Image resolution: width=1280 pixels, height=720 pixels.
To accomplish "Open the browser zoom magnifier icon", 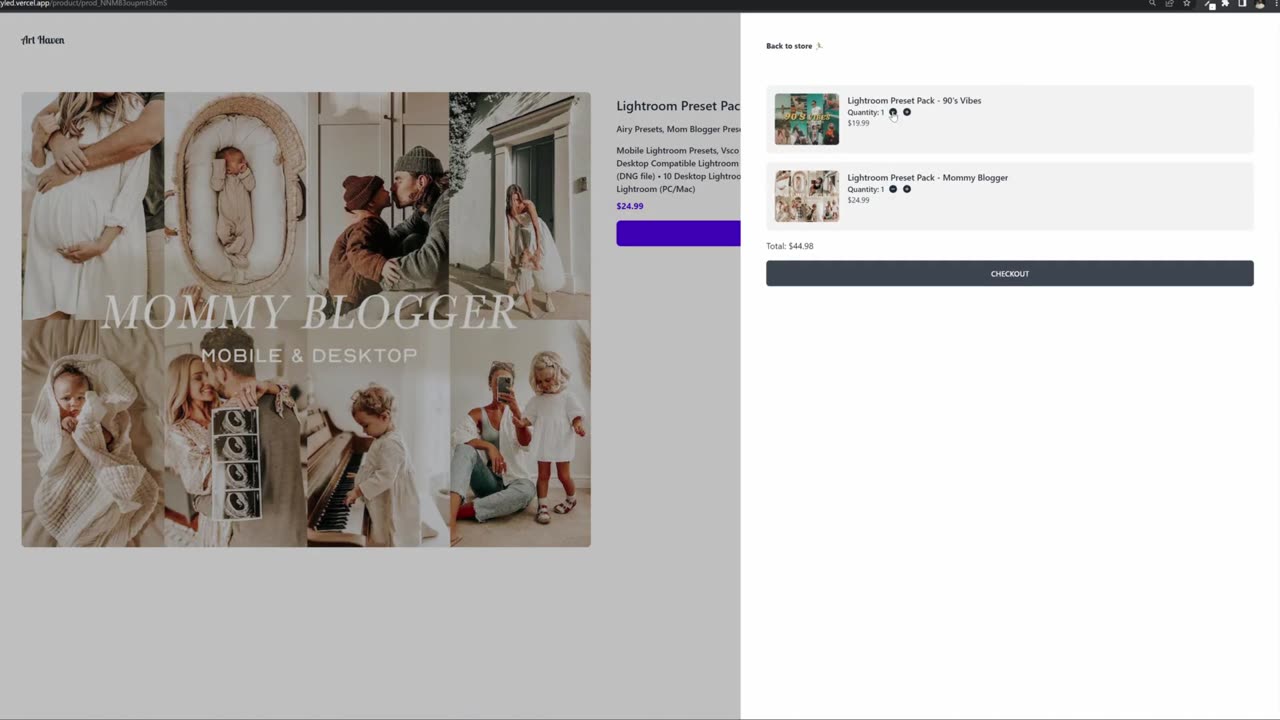I will 1152,3.
